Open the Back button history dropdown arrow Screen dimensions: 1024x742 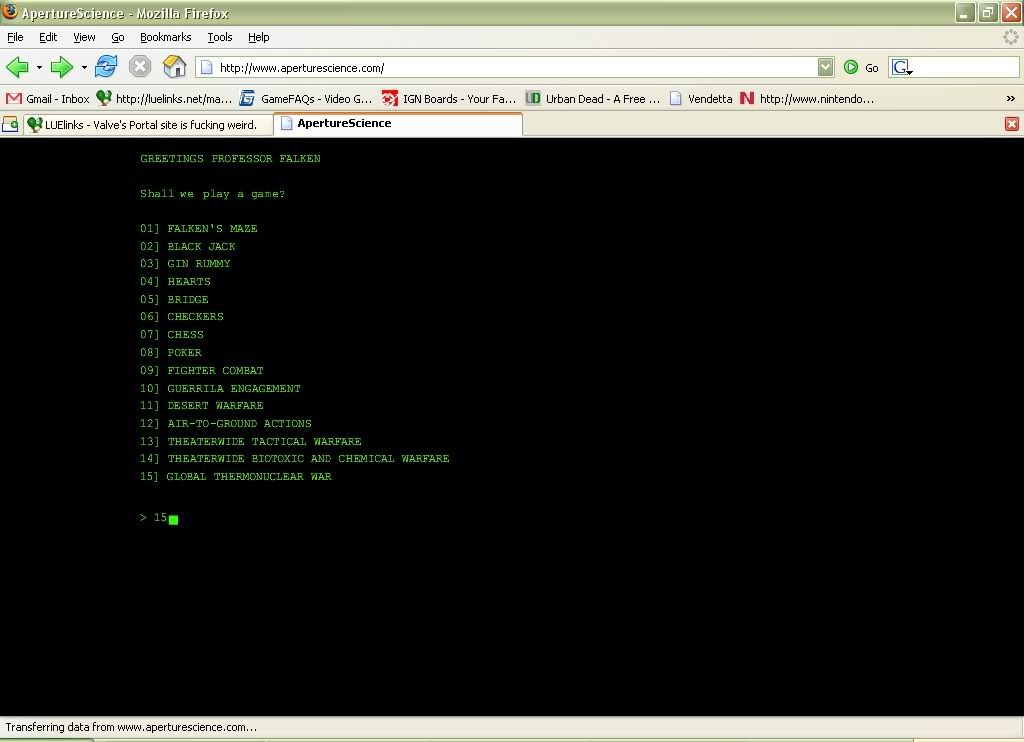tap(39, 67)
